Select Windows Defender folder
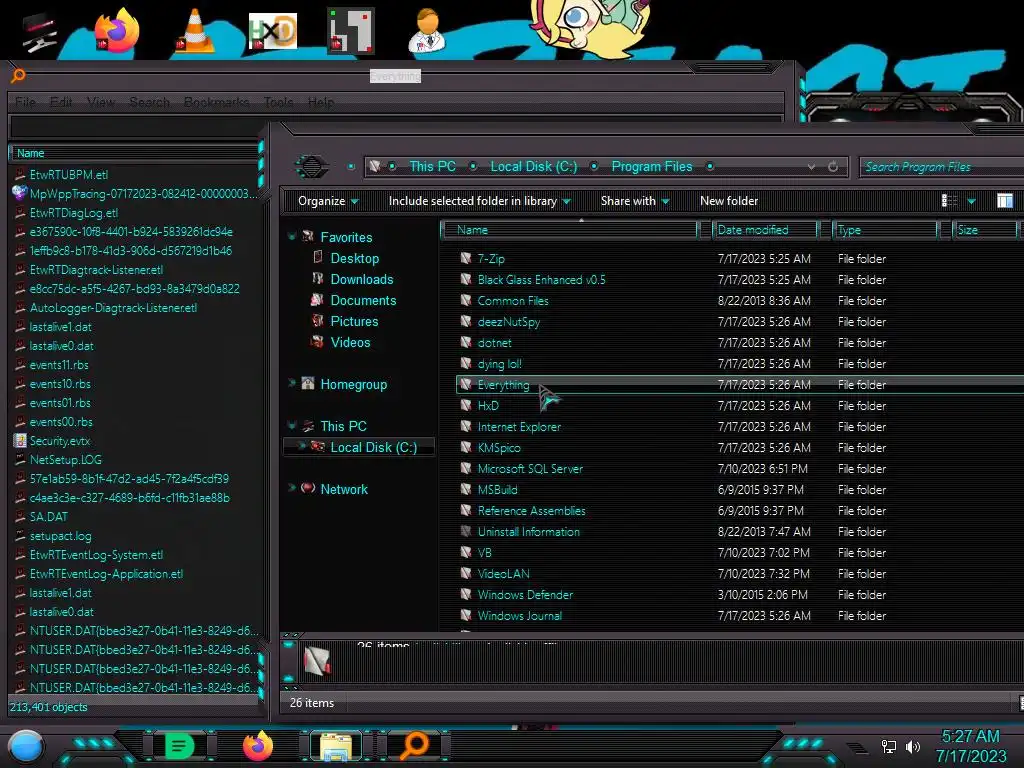This screenshot has height=768, width=1024. pos(740,594)
